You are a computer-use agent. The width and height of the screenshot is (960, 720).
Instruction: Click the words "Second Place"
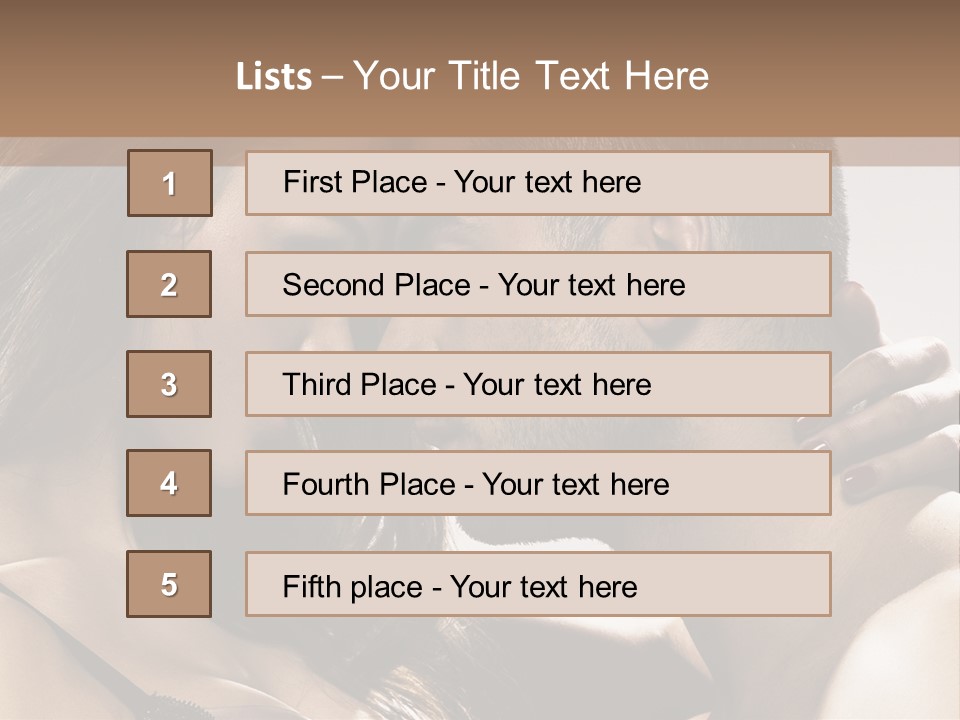coord(375,285)
